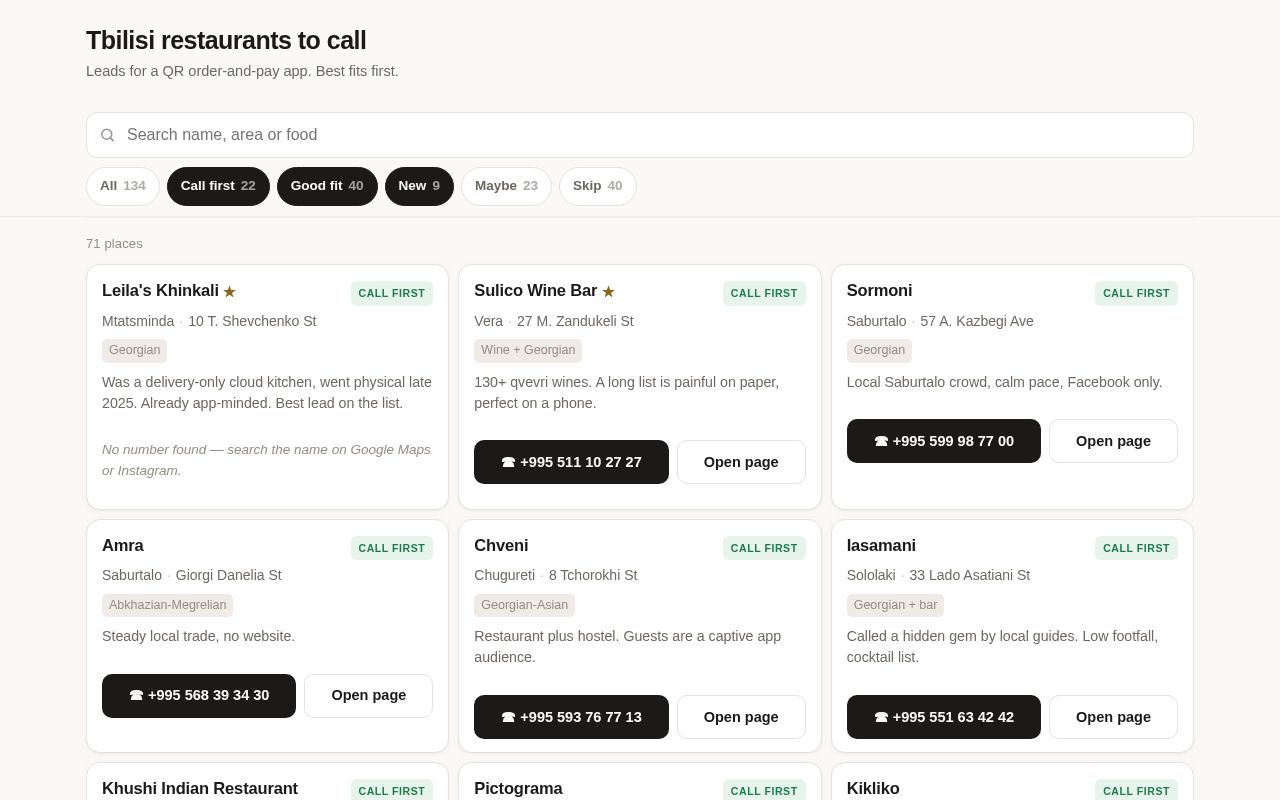Click the Khushi Indian Restaurant title
This screenshot has width=1280, height=800.
200,789
